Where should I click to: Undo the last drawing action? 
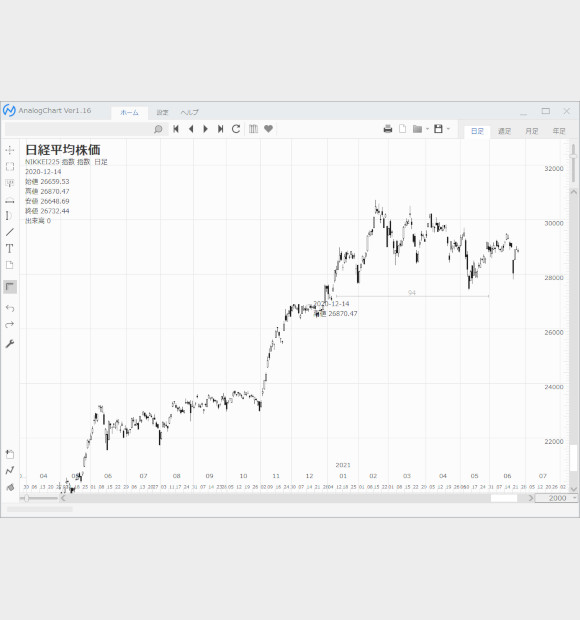10,308
